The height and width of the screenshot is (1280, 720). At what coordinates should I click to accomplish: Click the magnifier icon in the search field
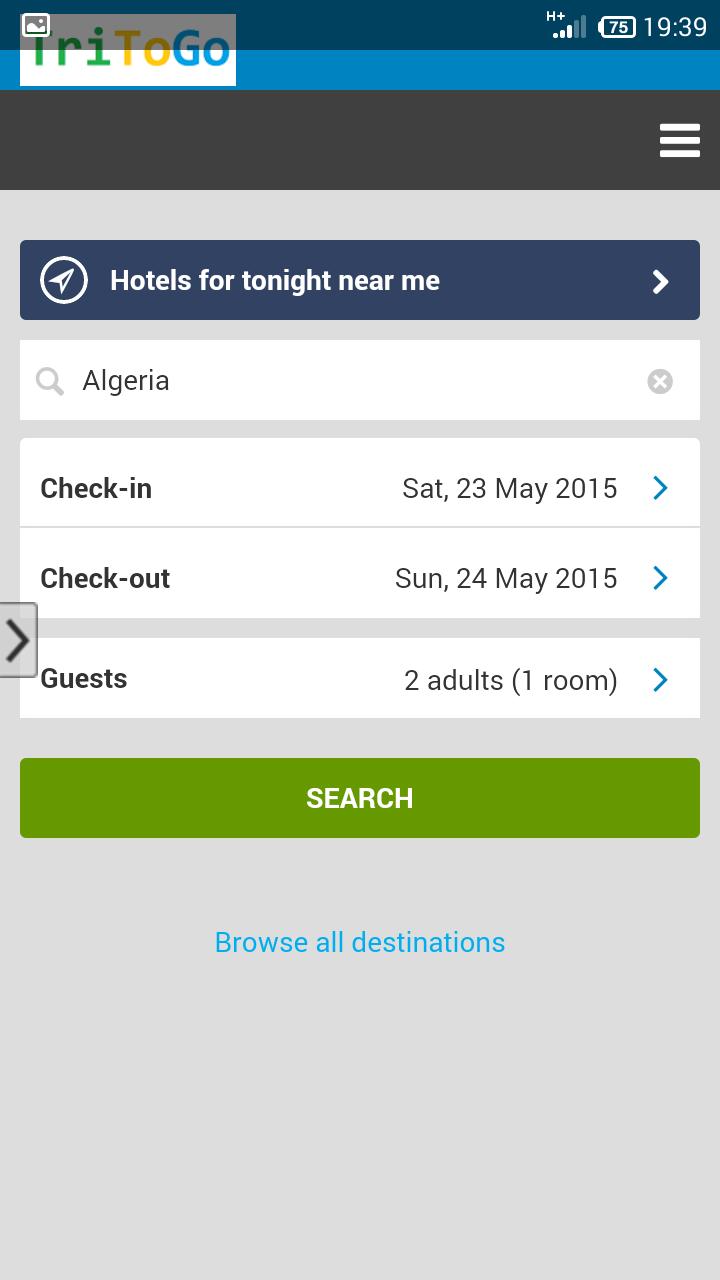click(50, 381)
